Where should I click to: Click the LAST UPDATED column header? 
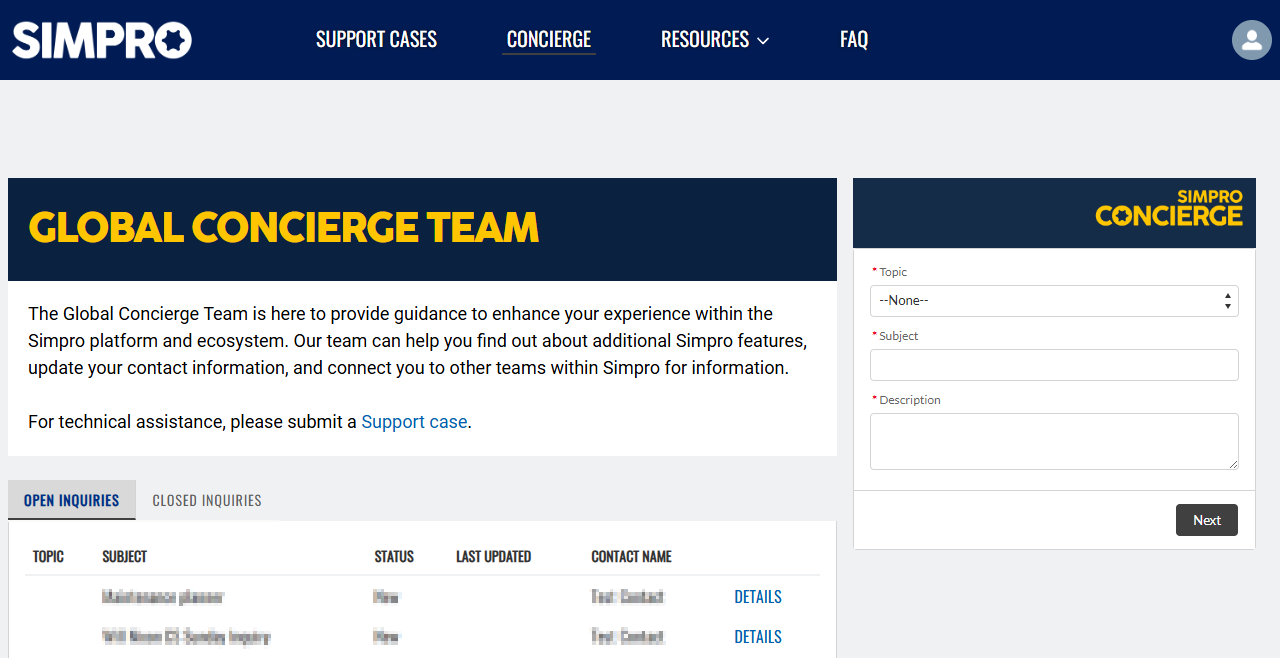pyautogui.click(x=493, y=556)
